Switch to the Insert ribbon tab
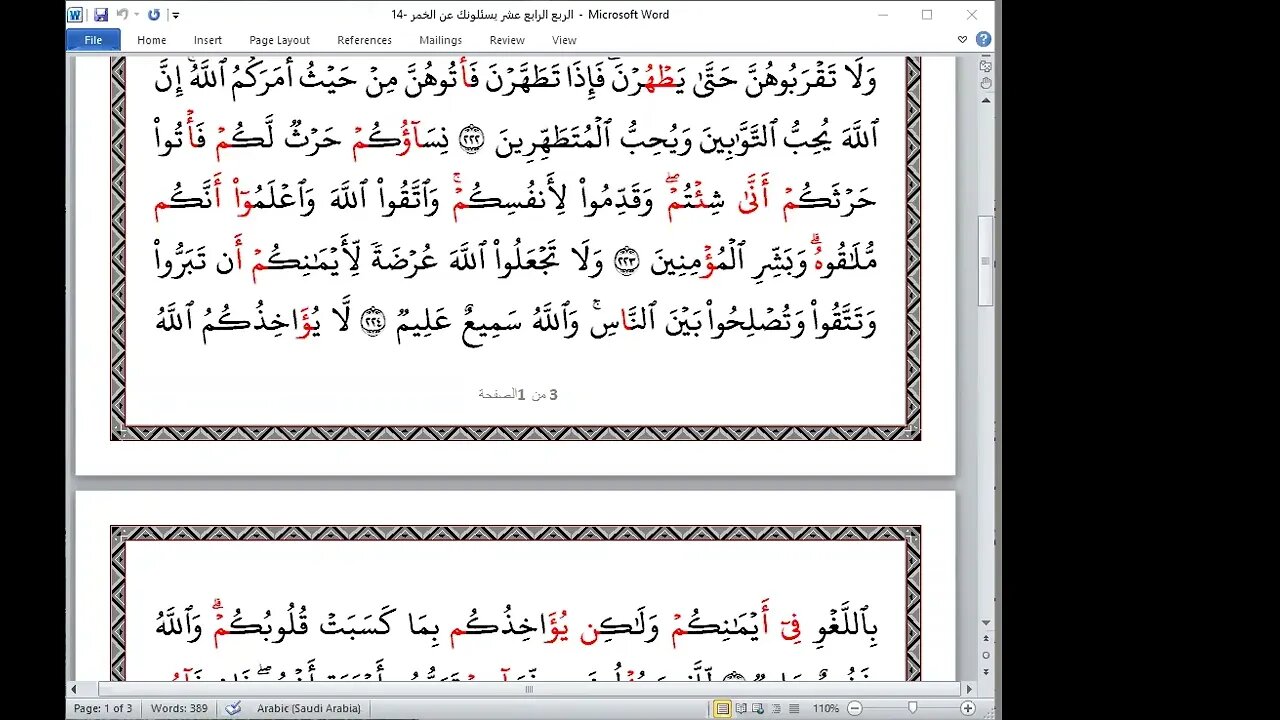The image size is (1280, 720). 208,40
